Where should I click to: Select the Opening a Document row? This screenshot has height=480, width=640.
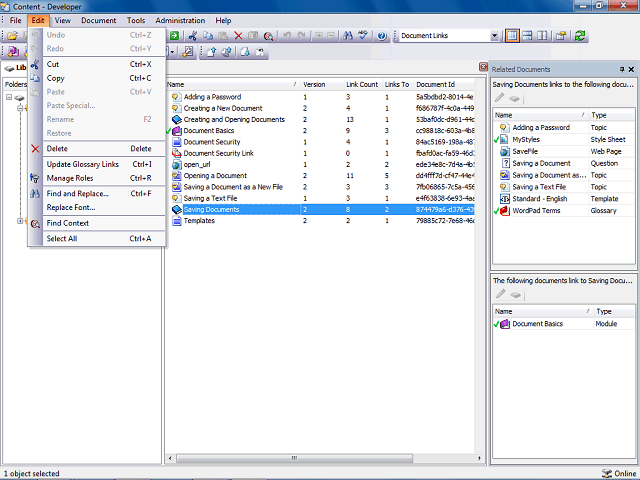click(321, 176)
